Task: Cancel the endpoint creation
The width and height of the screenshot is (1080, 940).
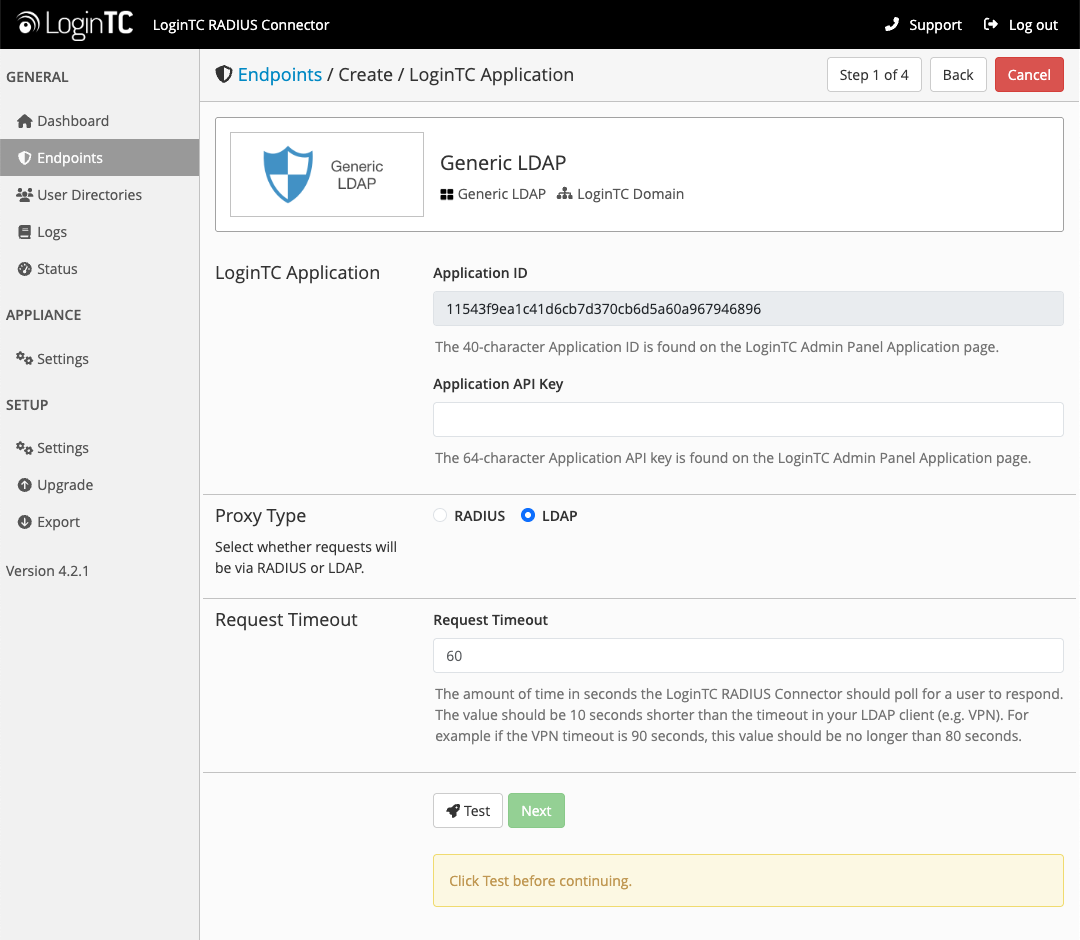Action: pos(1028,75)
